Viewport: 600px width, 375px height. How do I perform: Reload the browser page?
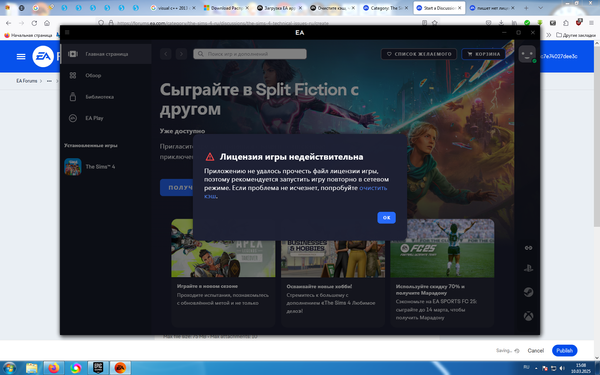click(34, 23)
